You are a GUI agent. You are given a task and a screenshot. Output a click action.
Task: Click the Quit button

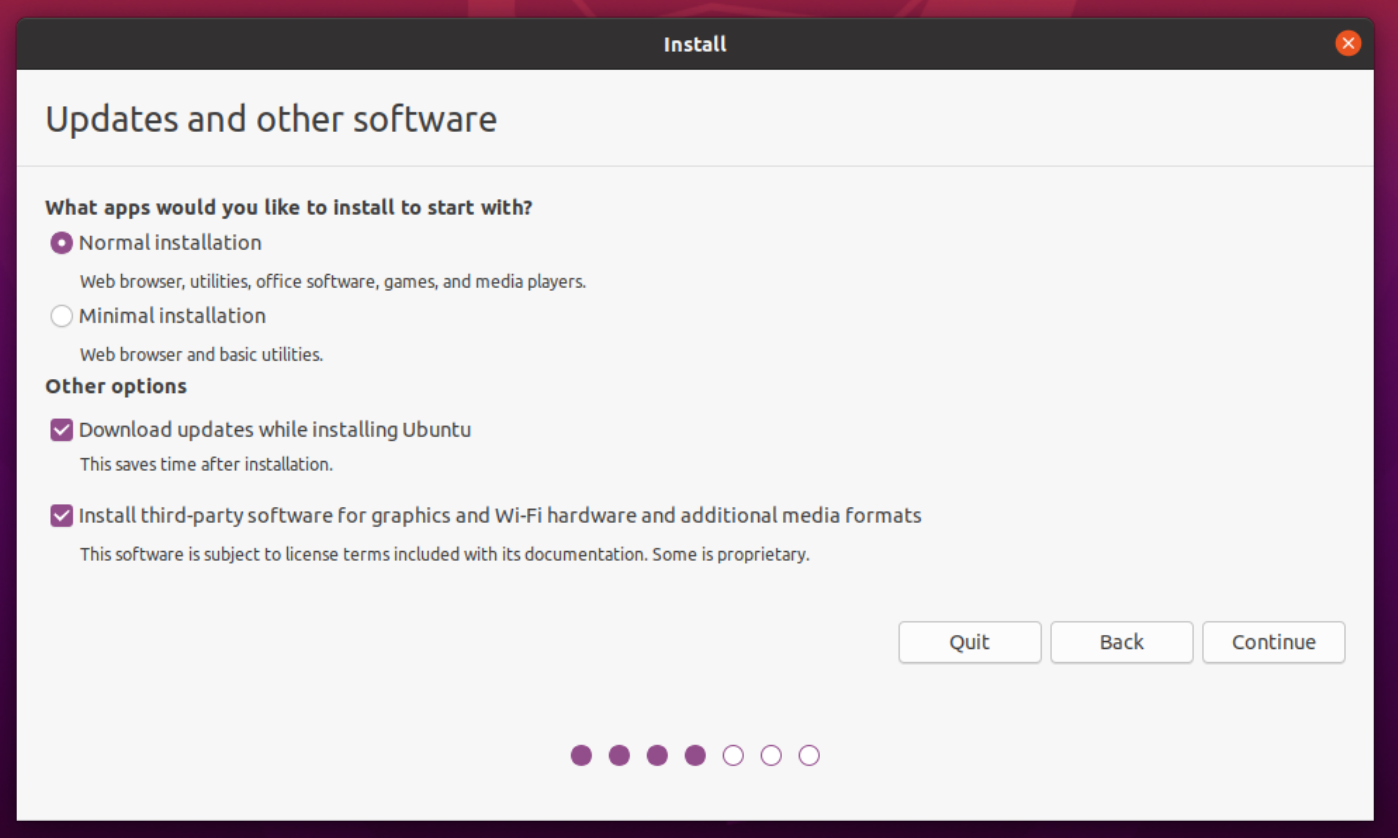tap(970, 642)
